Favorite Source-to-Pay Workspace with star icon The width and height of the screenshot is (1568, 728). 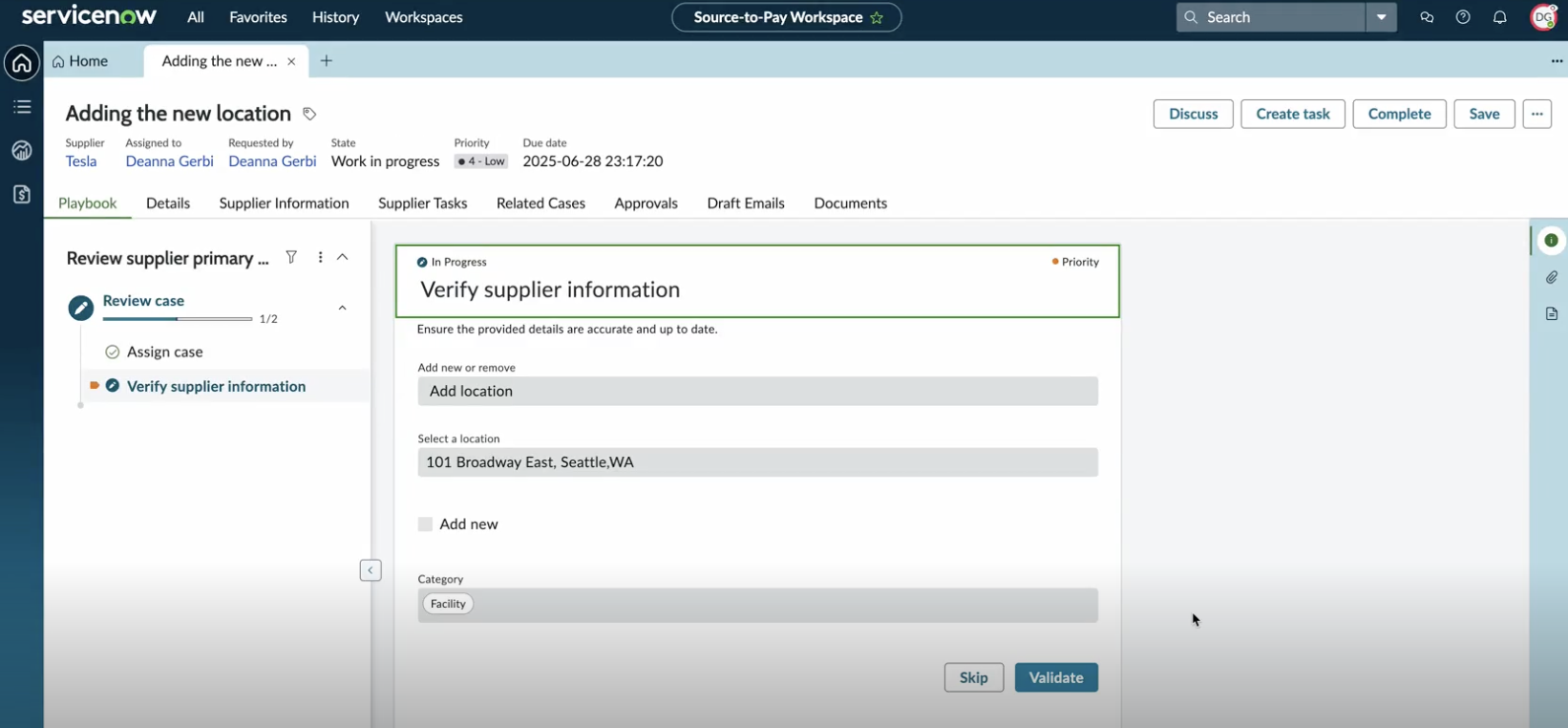877,17
